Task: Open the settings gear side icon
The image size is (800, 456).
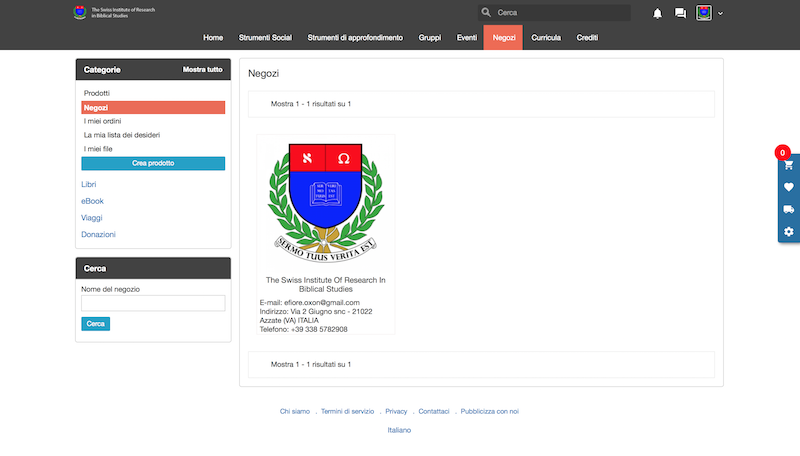Action: pyautogui.click(x=789, y=232)
